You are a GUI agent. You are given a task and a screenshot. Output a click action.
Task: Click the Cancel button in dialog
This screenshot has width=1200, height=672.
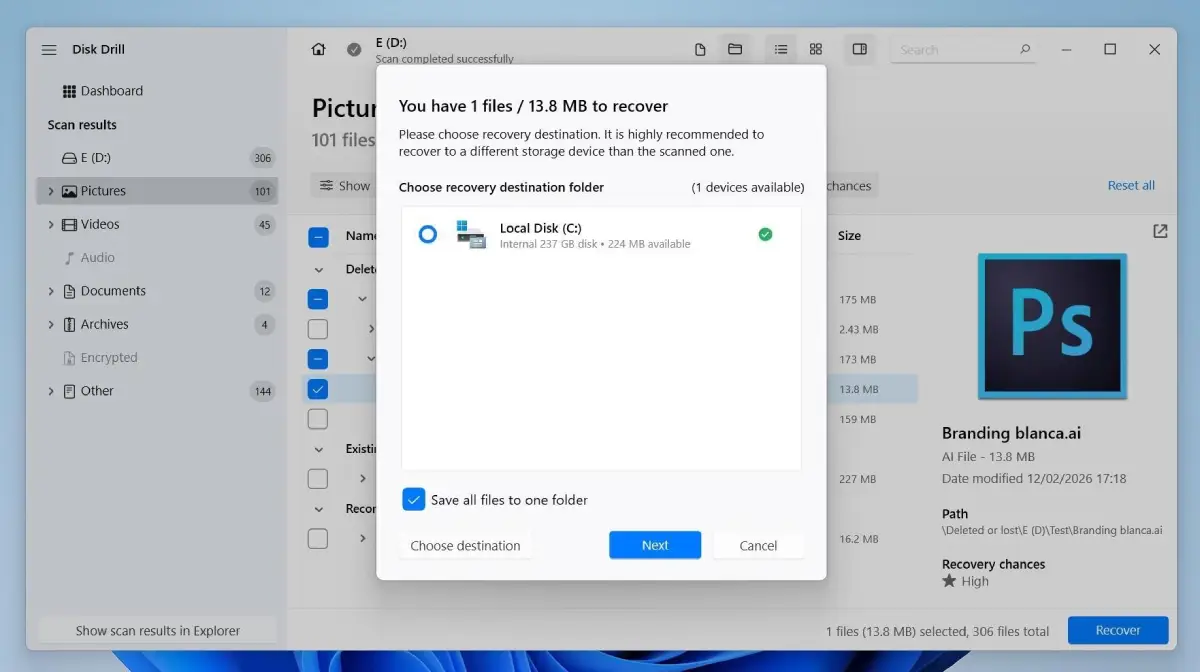click(758, 545)
